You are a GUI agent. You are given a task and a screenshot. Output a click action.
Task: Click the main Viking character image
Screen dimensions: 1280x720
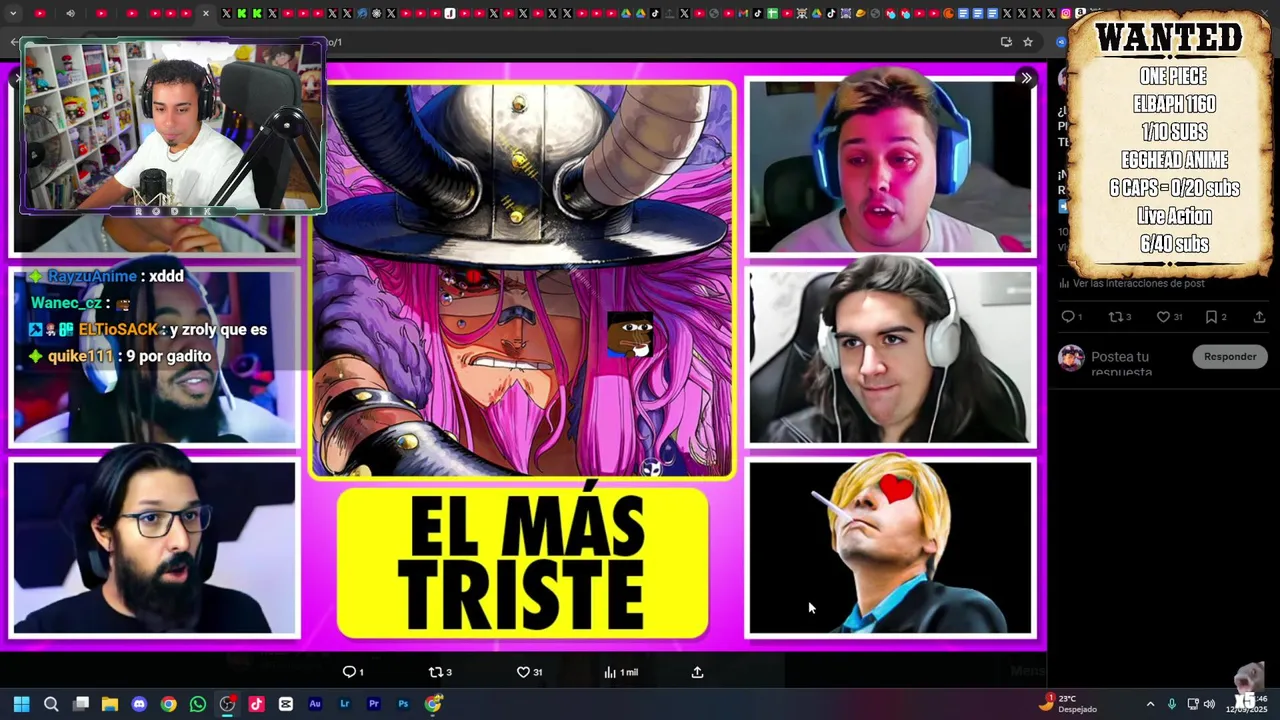522,279
